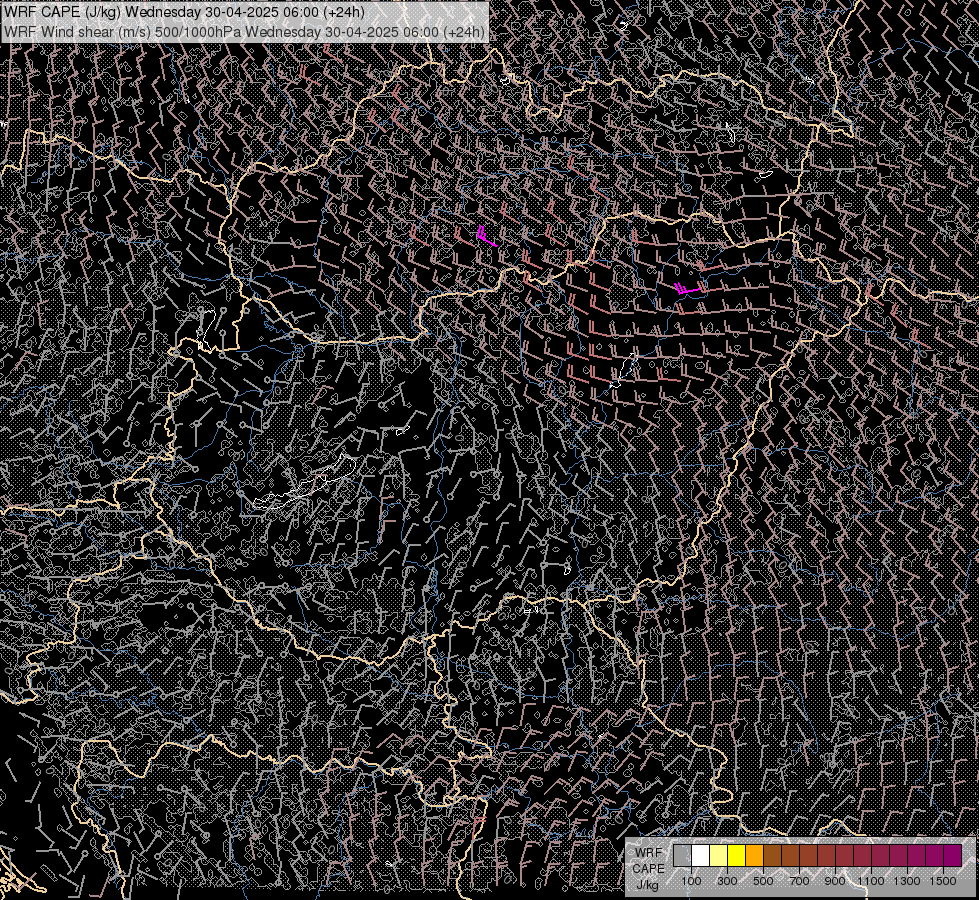Select the orange legend swatch
Viewport: 979px width, 900px height.
tap(754, 855)
